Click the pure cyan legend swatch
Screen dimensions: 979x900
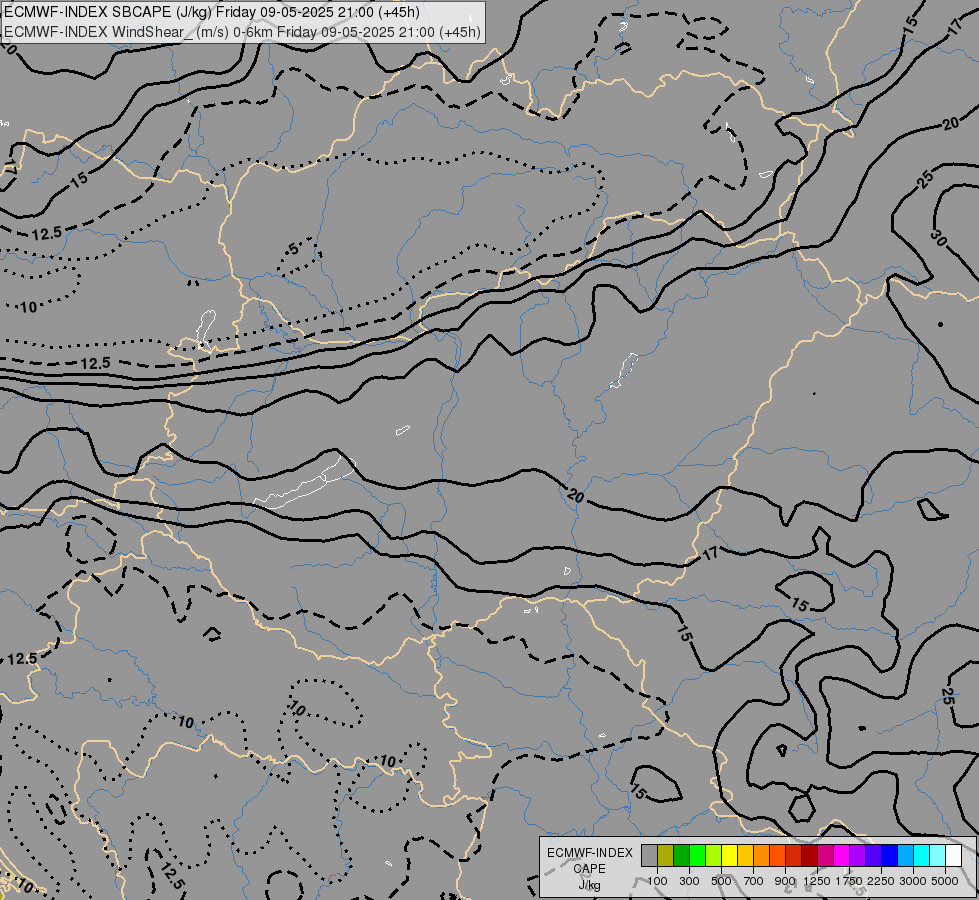tap(922, 856)
